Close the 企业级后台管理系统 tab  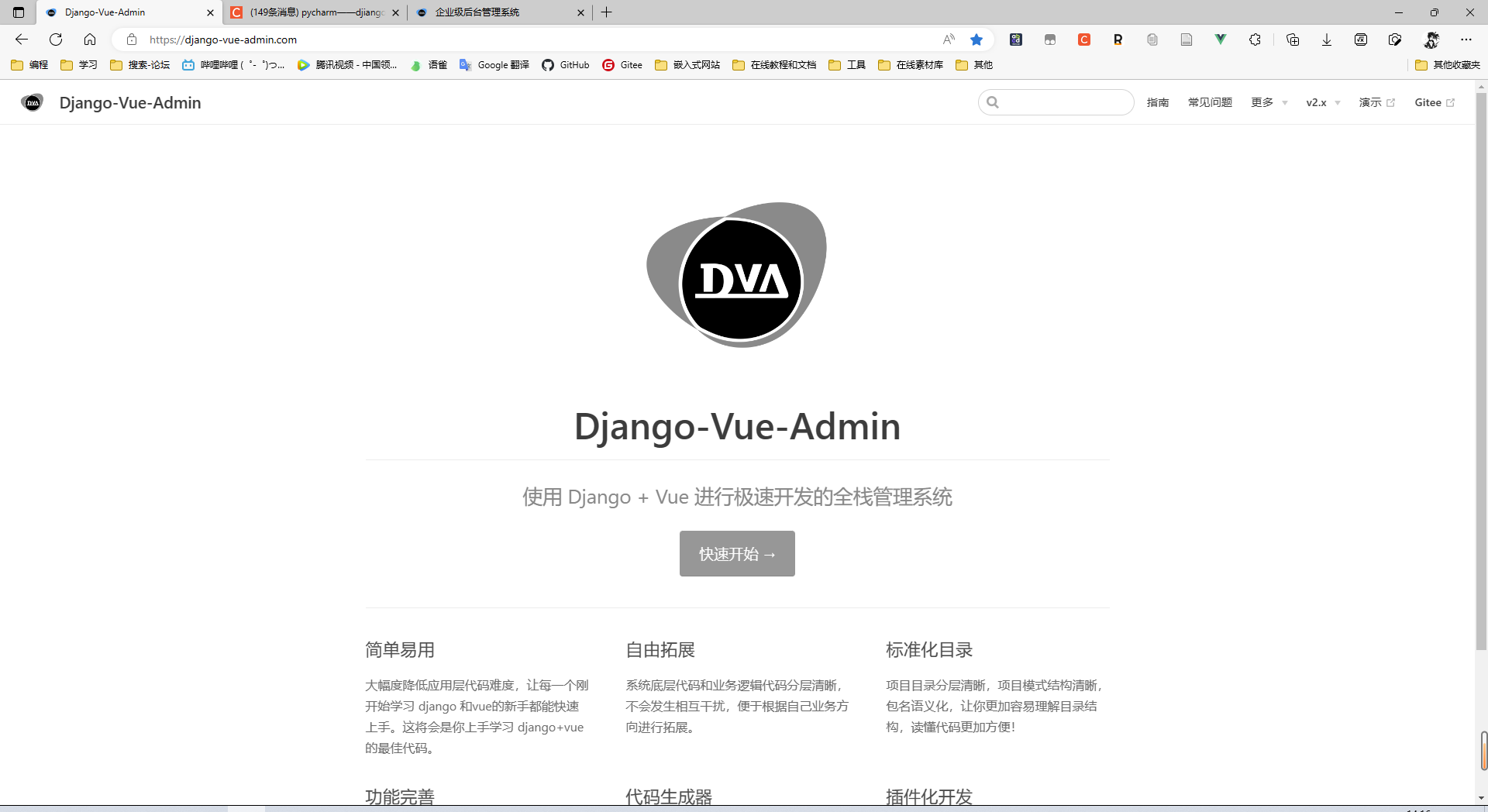point(580,12)
